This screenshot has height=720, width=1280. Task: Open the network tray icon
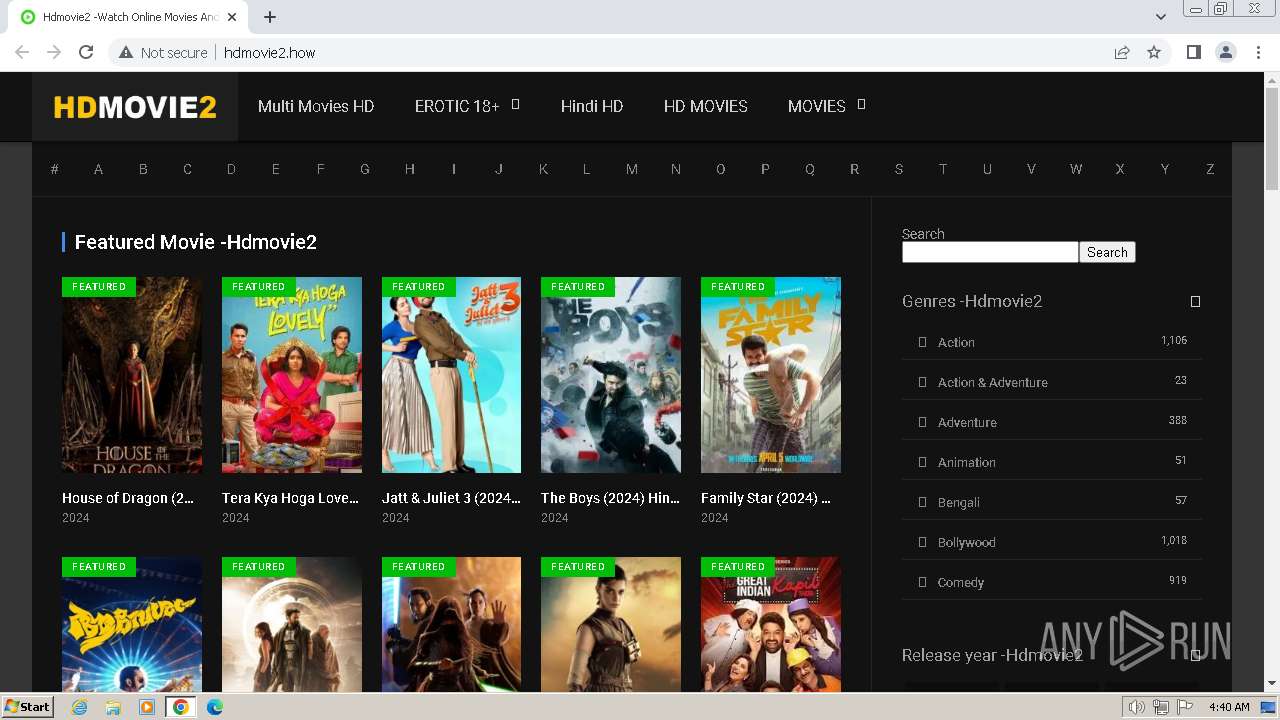pos(1160,707)
